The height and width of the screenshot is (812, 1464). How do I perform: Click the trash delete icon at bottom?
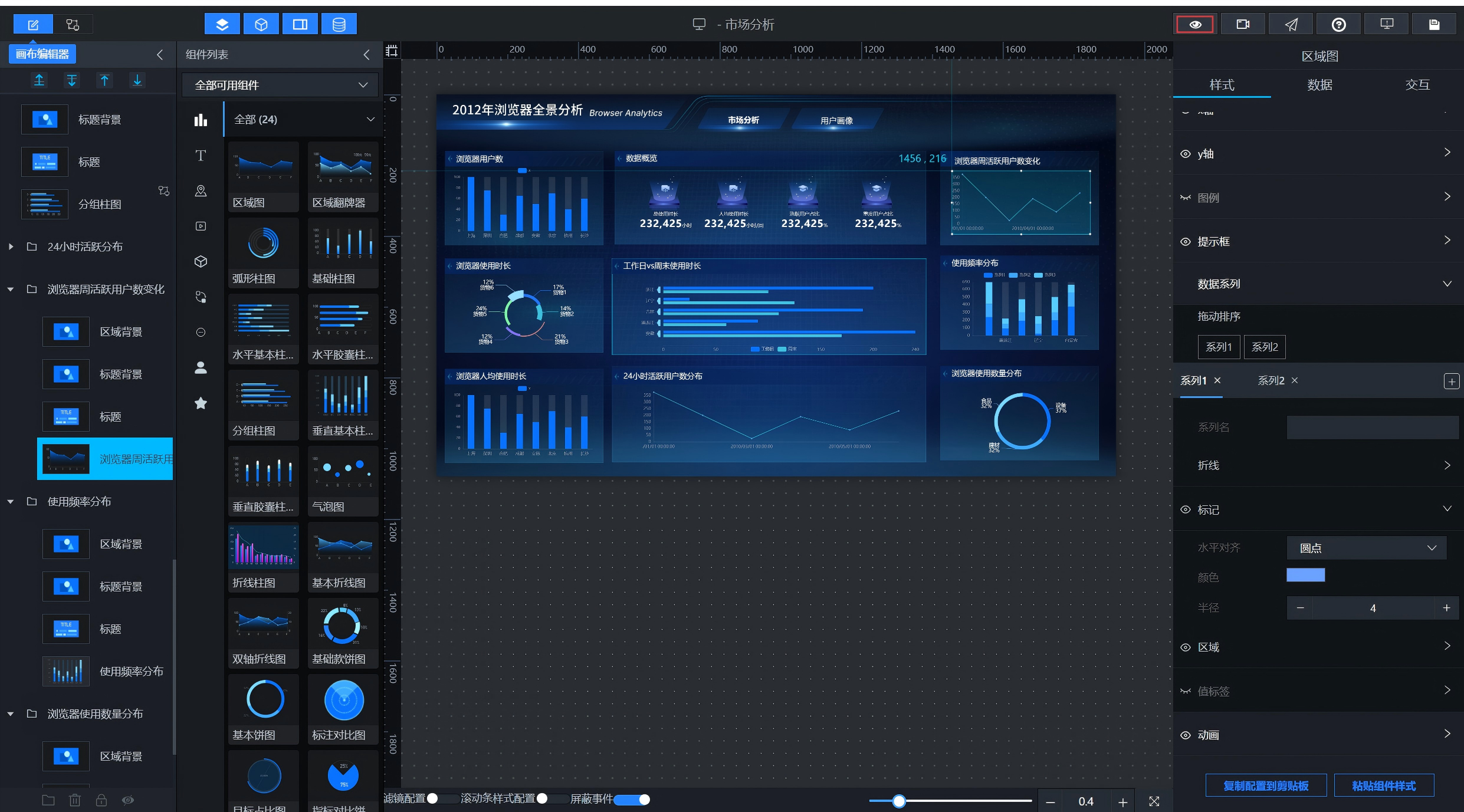[75, 800]
